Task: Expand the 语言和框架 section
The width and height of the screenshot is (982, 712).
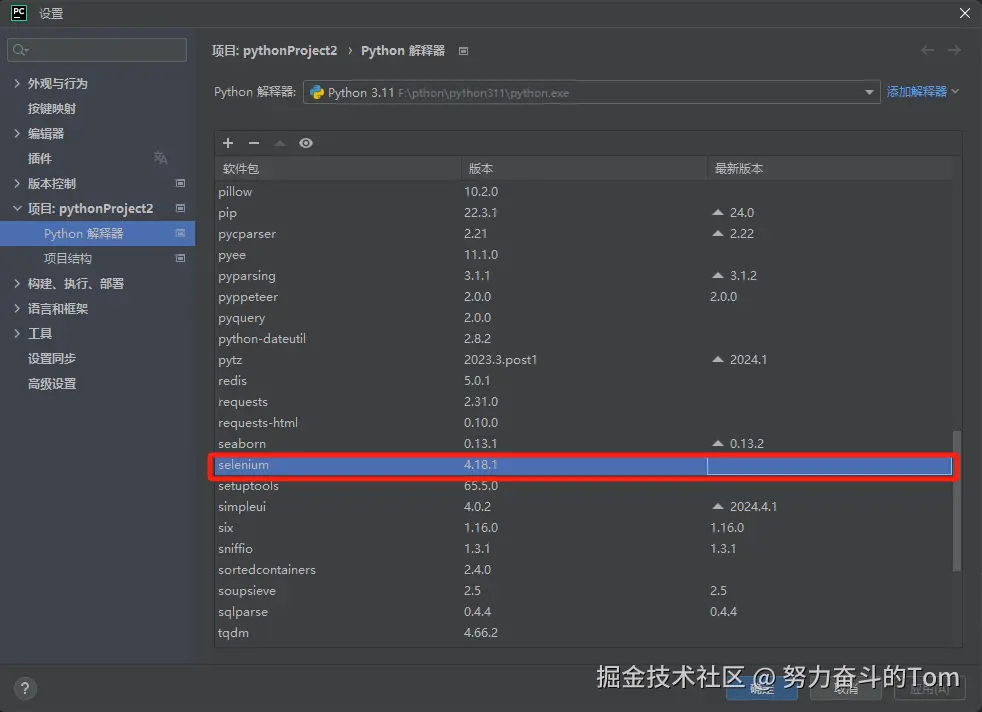Action: tap(17, 309)
